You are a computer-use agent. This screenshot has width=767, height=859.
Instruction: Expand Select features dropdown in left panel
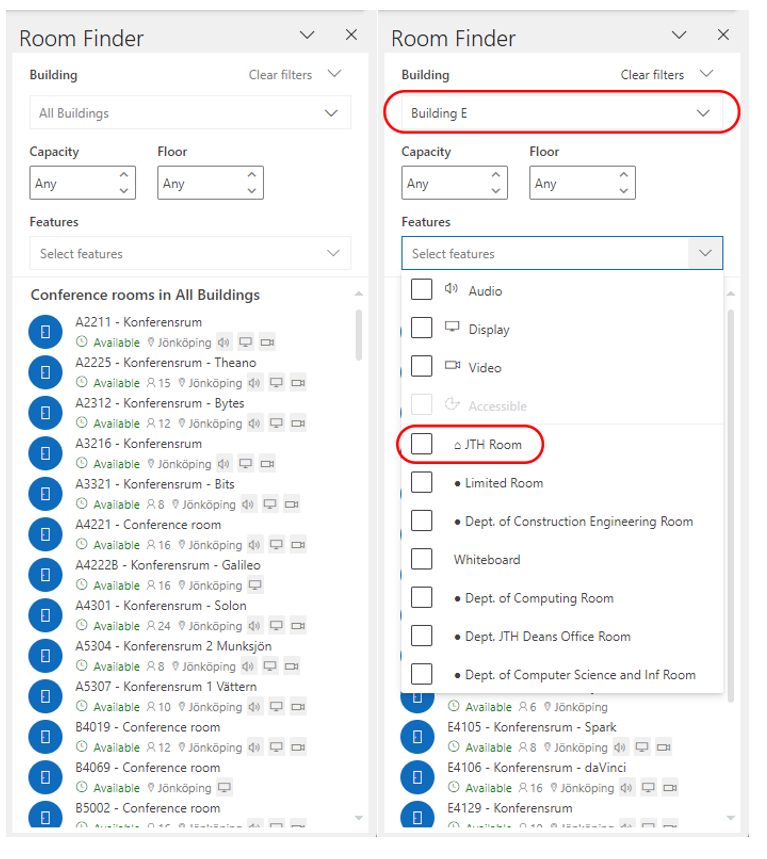pos(190,254)
